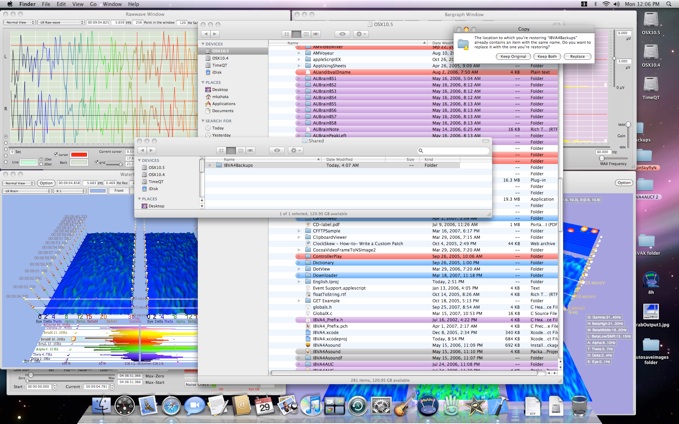Open Normal View dropdown in Rawwave Window
Screen dimensions: 679x424
pyautogui.click(x=19, y=23)
